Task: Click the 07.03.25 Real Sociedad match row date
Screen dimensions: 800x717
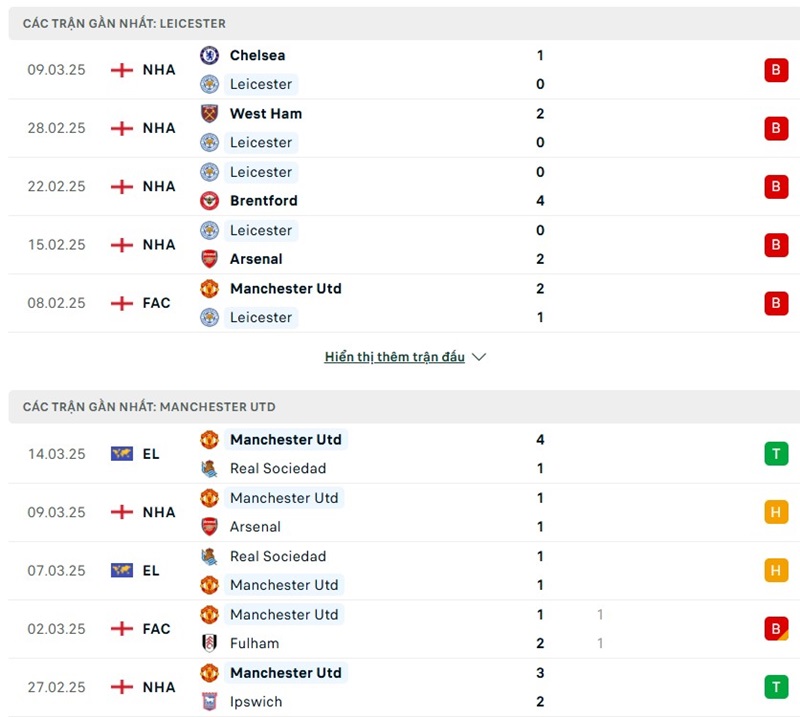Action: pyautogui.click(x=57, y=570)
